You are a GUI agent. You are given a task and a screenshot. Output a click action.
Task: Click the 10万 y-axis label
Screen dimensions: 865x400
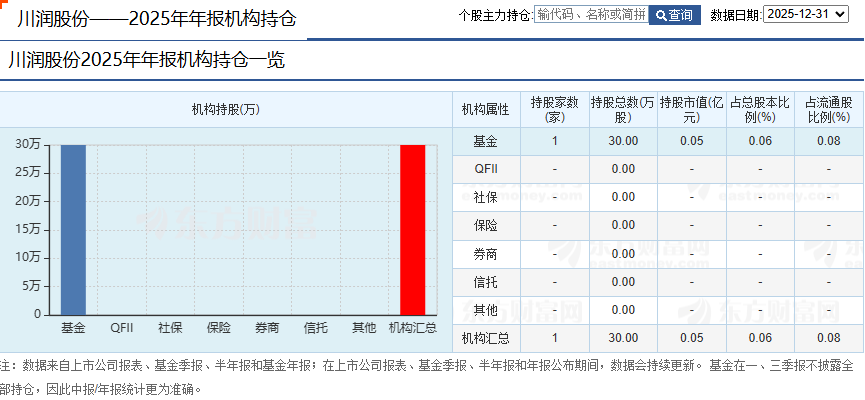click(28, 258)
